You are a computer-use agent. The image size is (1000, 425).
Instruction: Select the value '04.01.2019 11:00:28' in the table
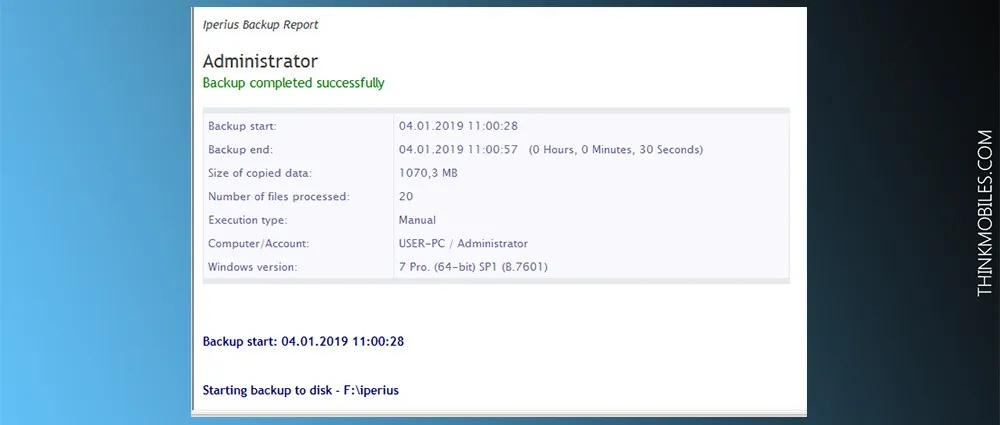tap(459, 126)
